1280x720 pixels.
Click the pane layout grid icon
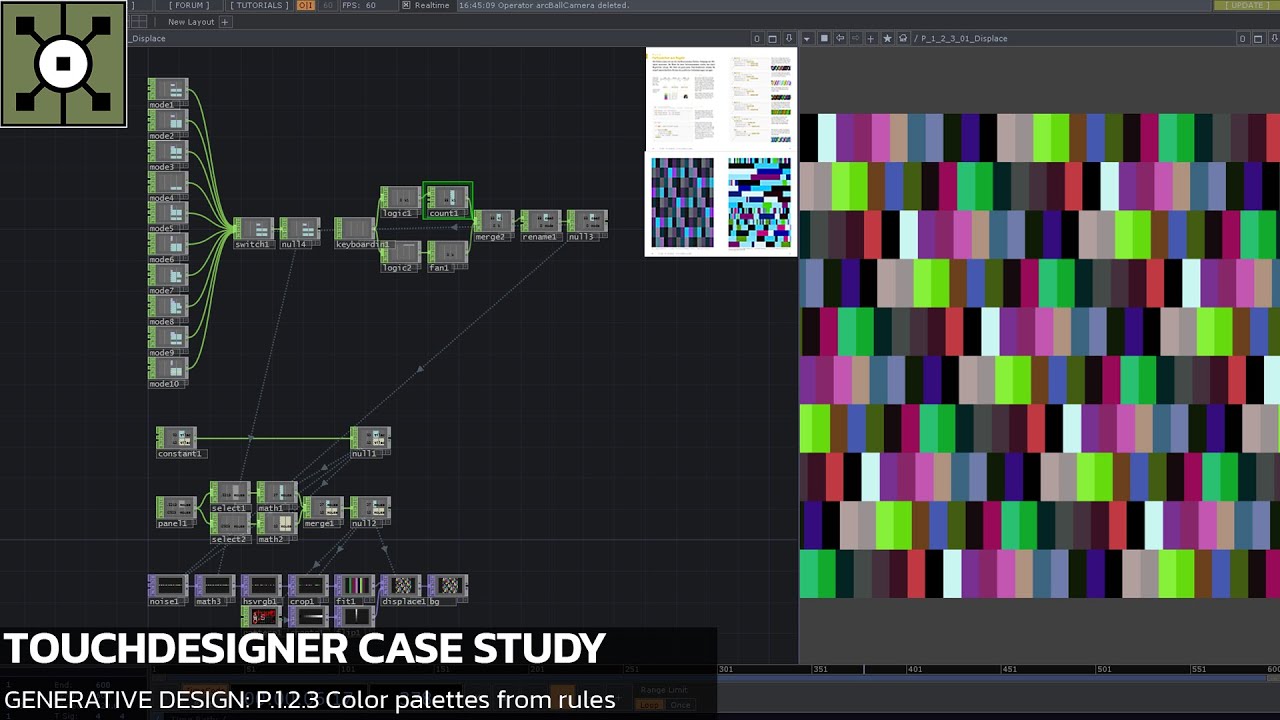click(x=139, y=21)
